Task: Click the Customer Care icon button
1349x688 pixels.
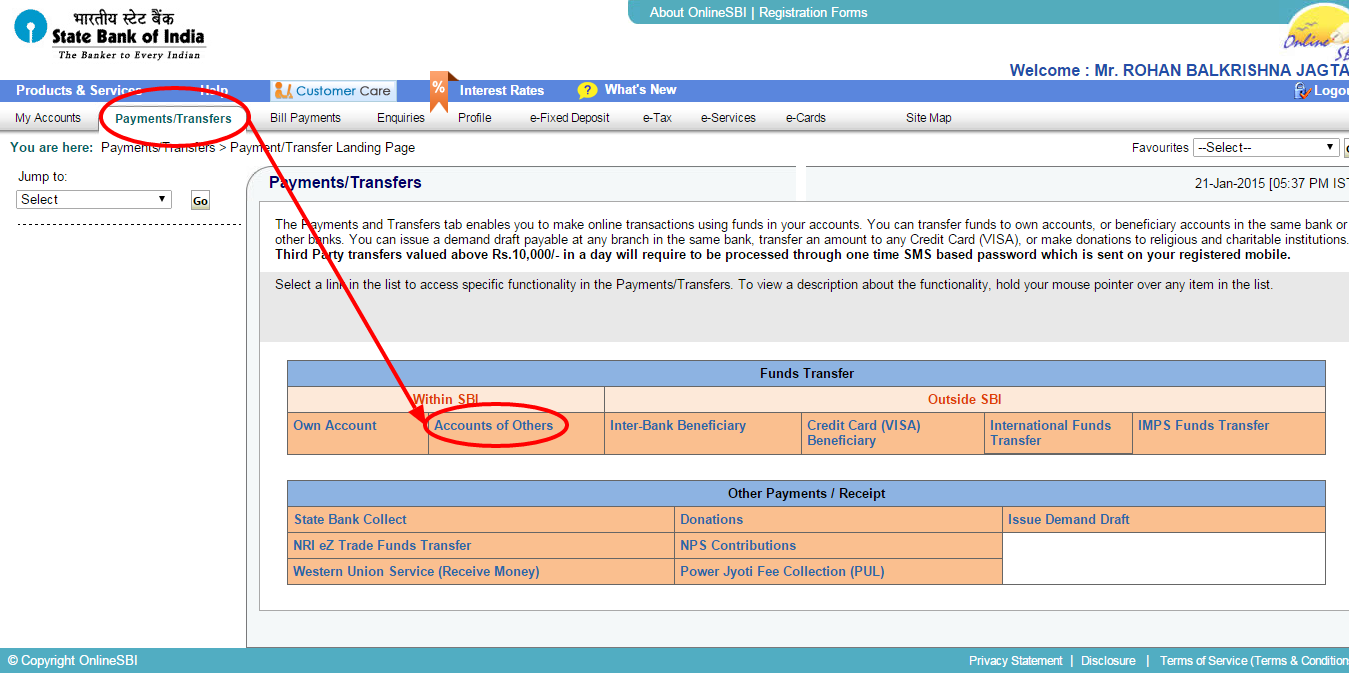Action: (x=334, y=91)
